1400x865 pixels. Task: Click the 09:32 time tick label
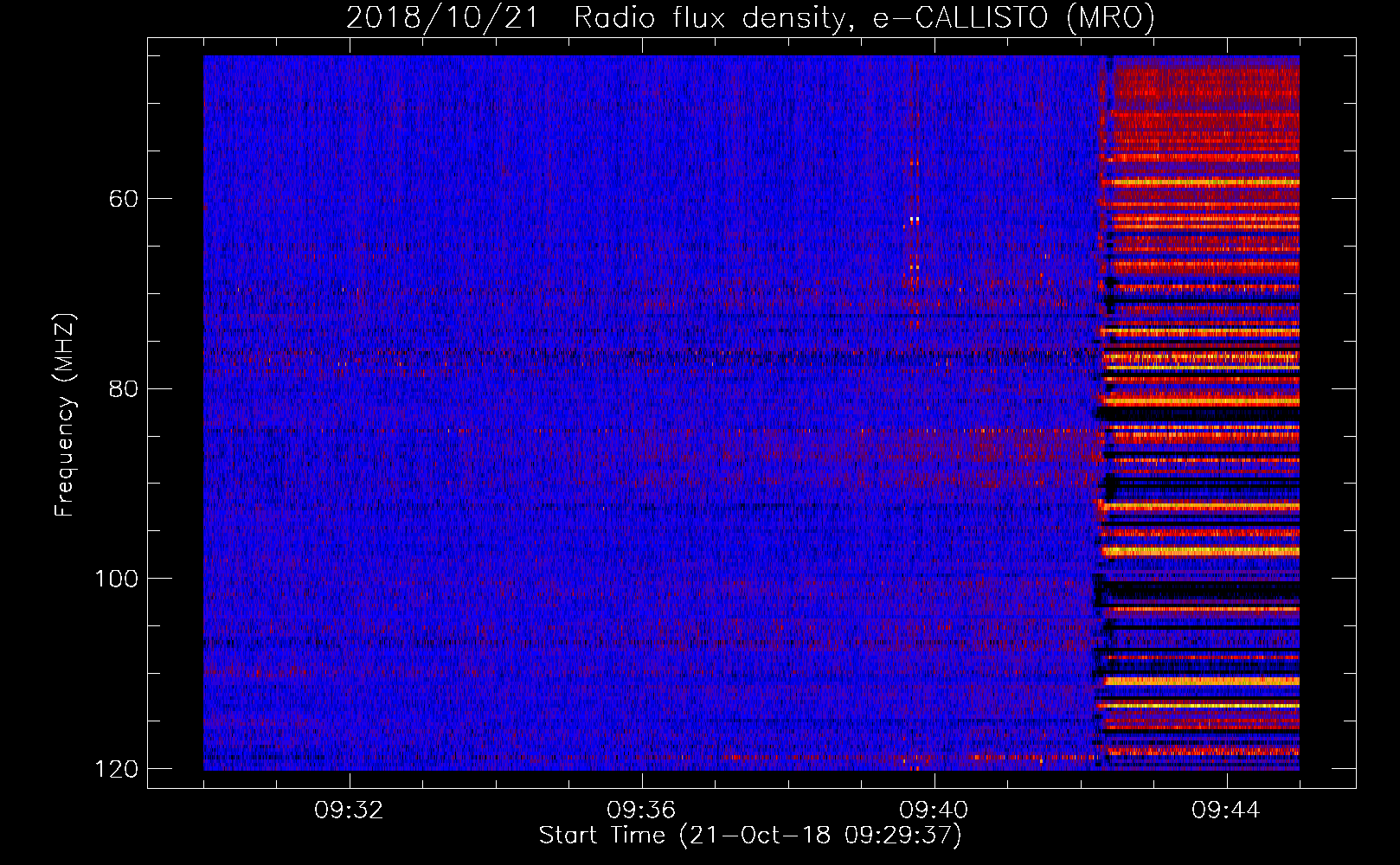click(349, 811)
